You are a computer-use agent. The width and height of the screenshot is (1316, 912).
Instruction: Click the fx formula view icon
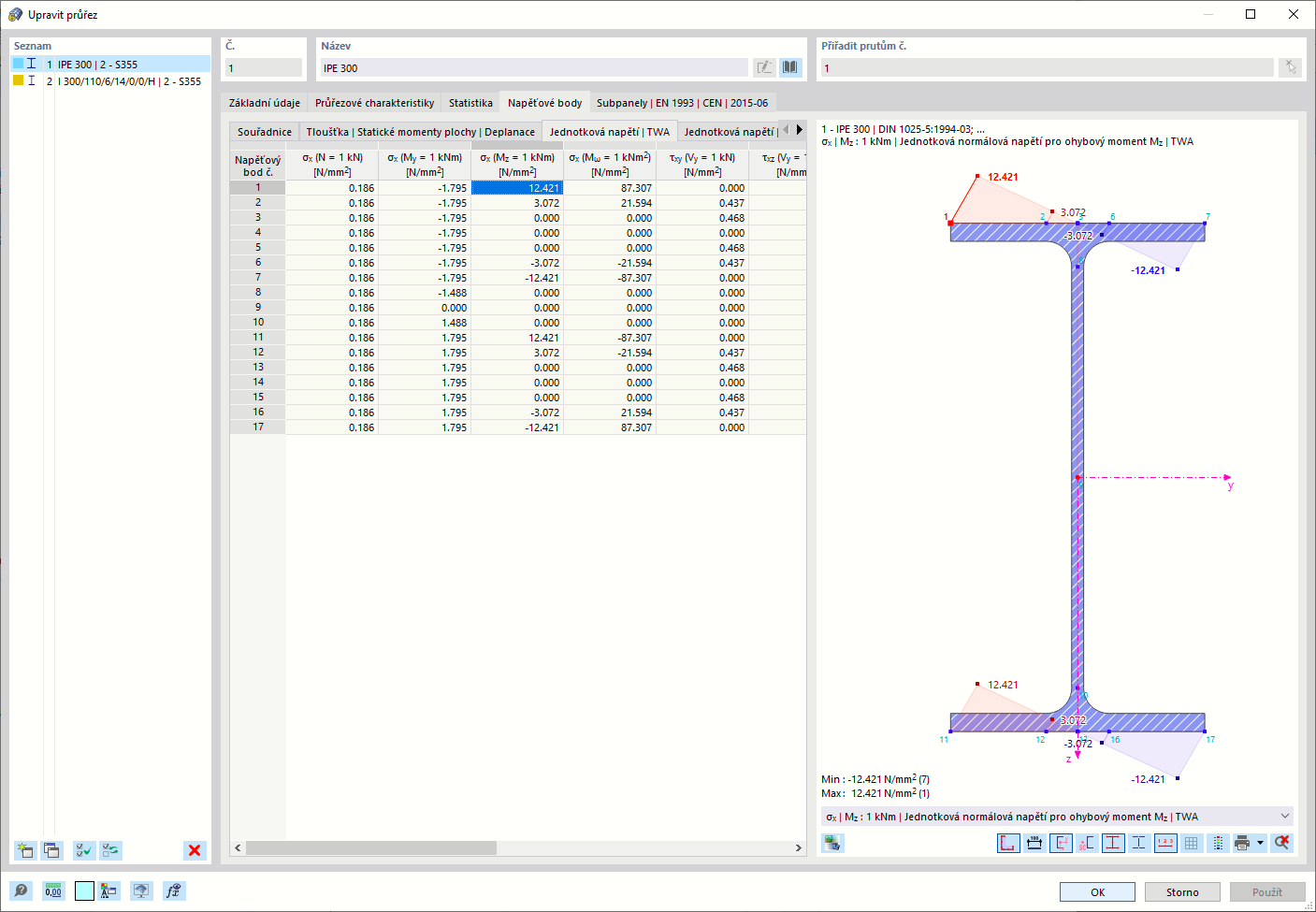(173, 890)
